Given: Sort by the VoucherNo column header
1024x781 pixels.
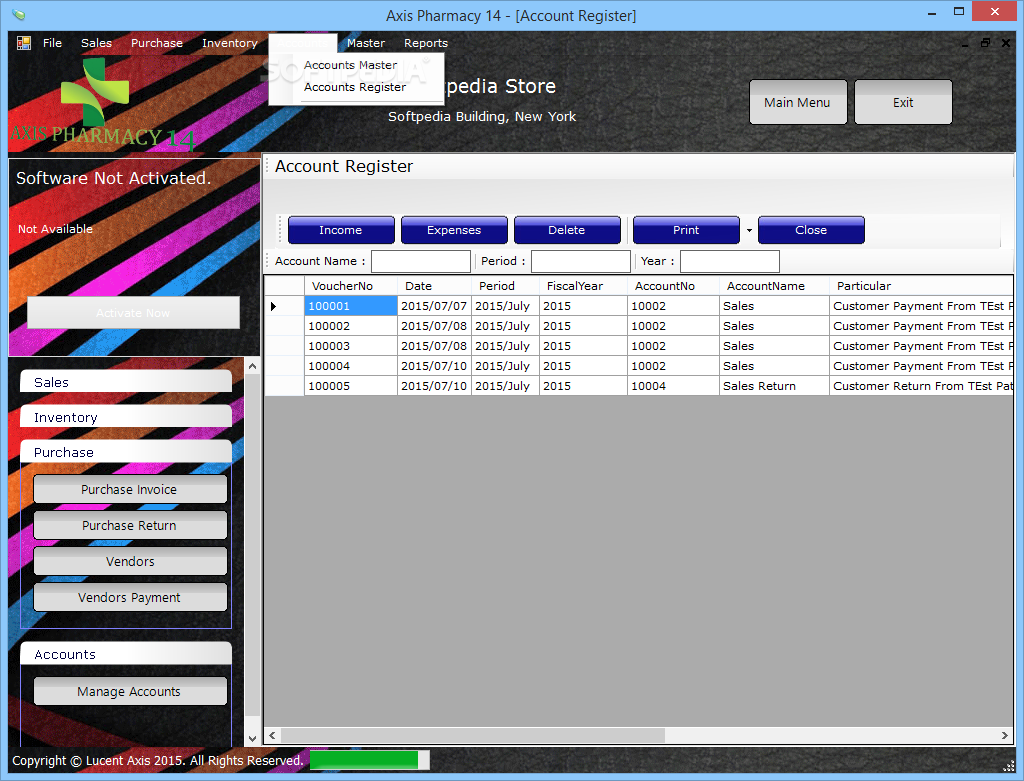Looking at the screenshot, I should coord(351,286).
